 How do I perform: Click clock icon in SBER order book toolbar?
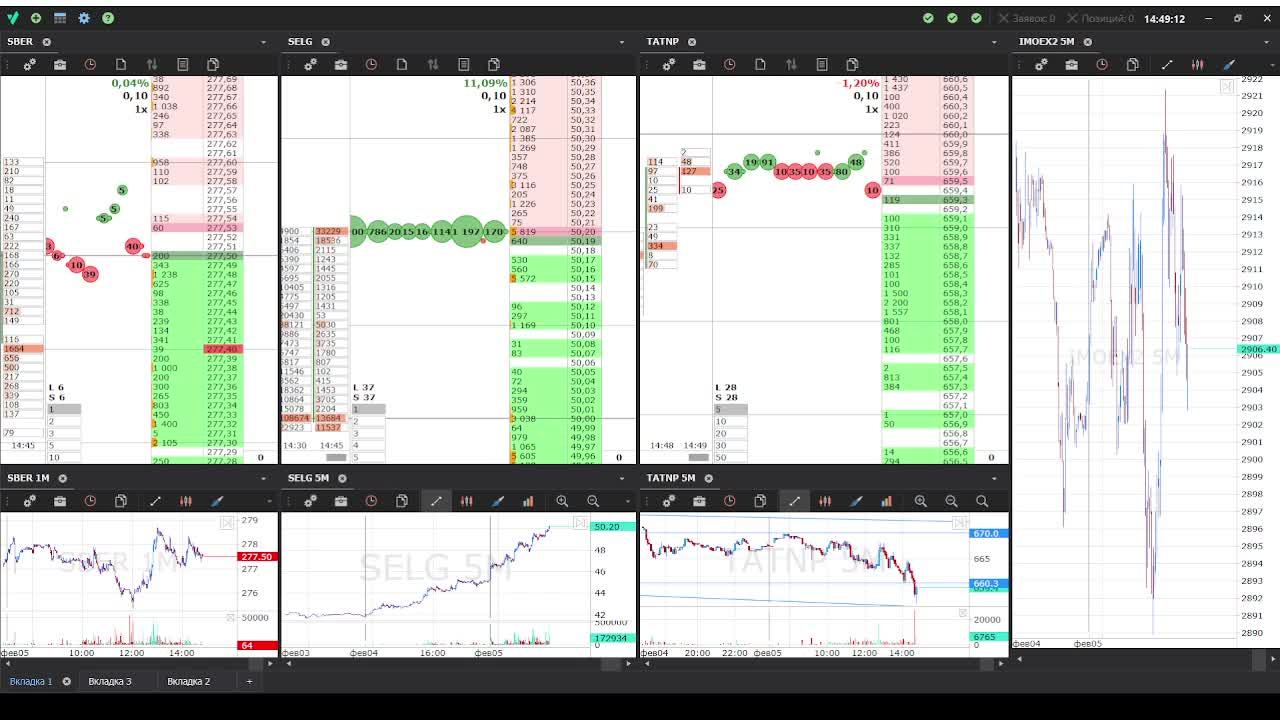click(x=90, y=64)
